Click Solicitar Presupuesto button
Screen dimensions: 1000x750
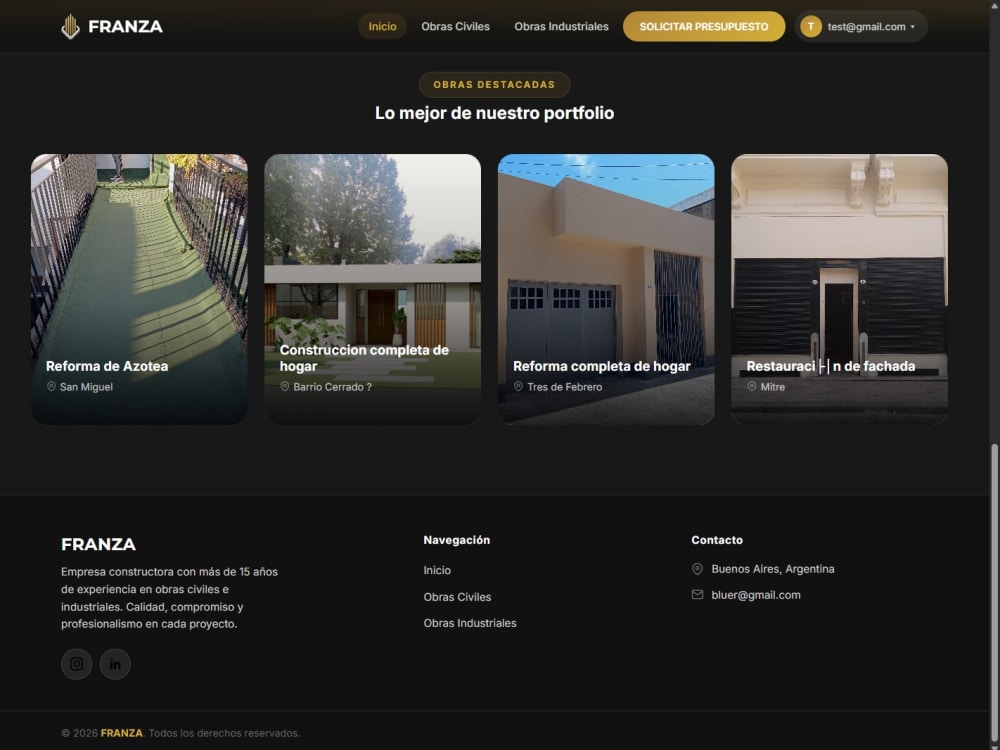[x=703, y=26]
